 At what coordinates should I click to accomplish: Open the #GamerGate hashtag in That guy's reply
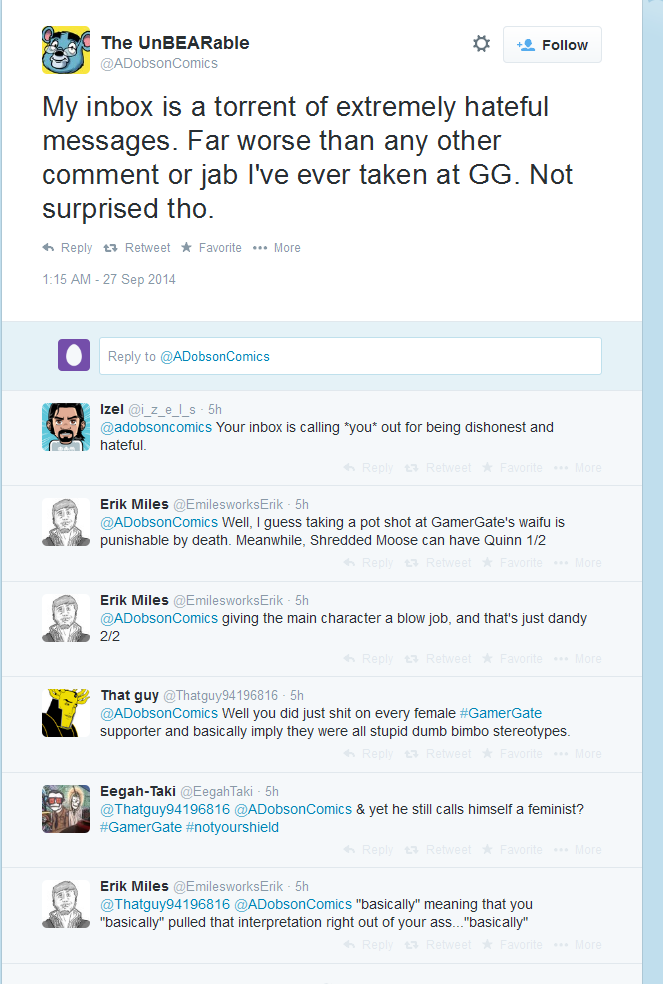(500, 714)
